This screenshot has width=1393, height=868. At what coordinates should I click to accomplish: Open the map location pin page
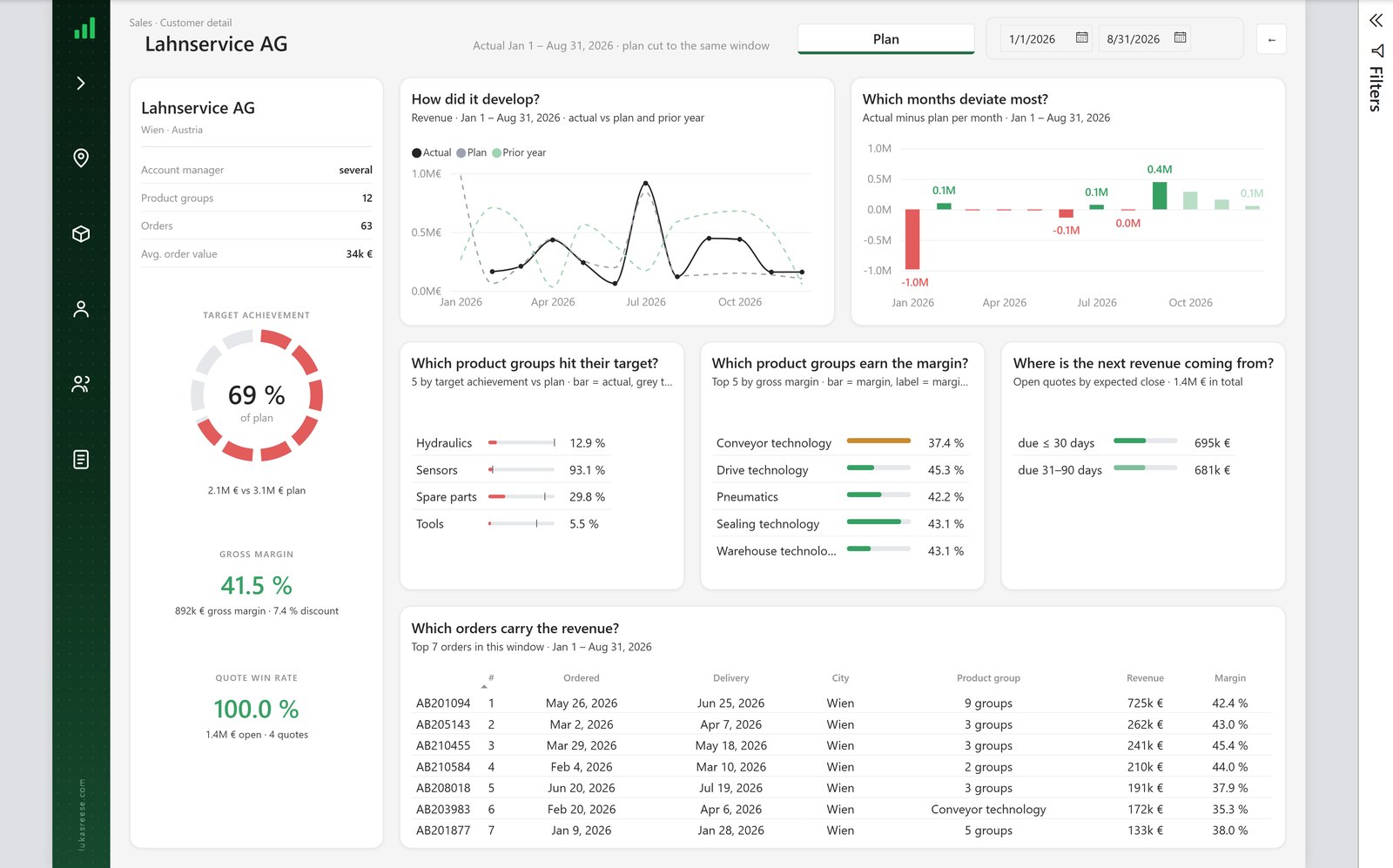tap(81, 158)
